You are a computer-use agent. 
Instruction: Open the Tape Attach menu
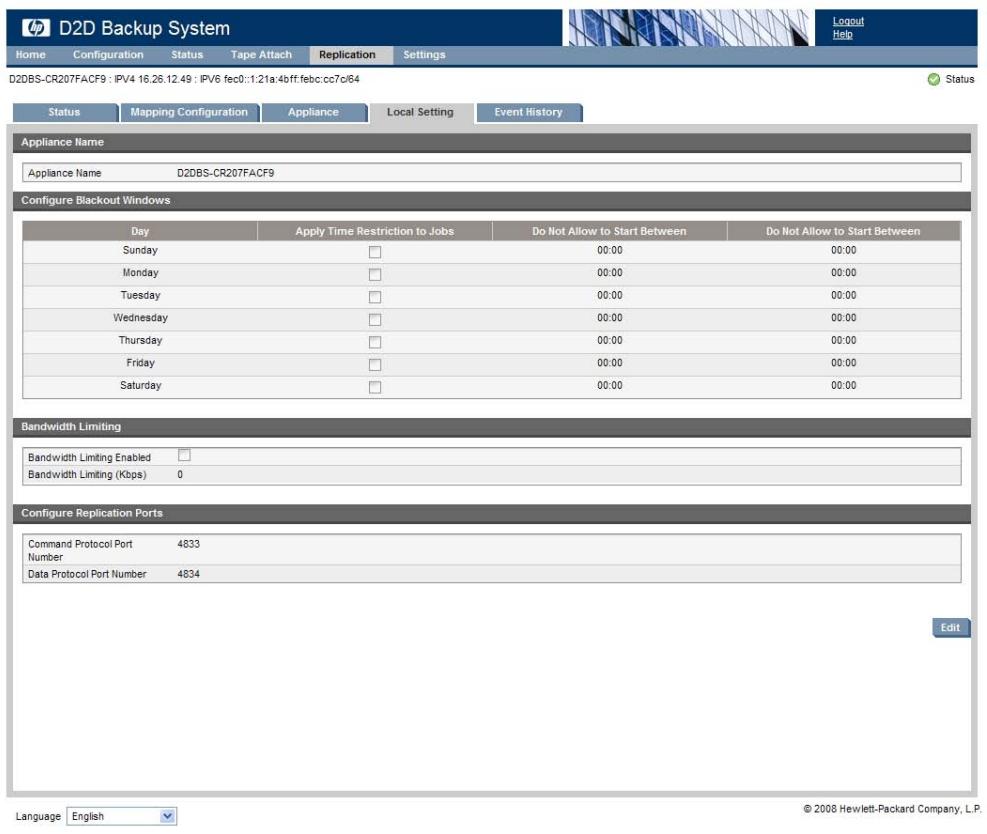[x=261, y=55]
